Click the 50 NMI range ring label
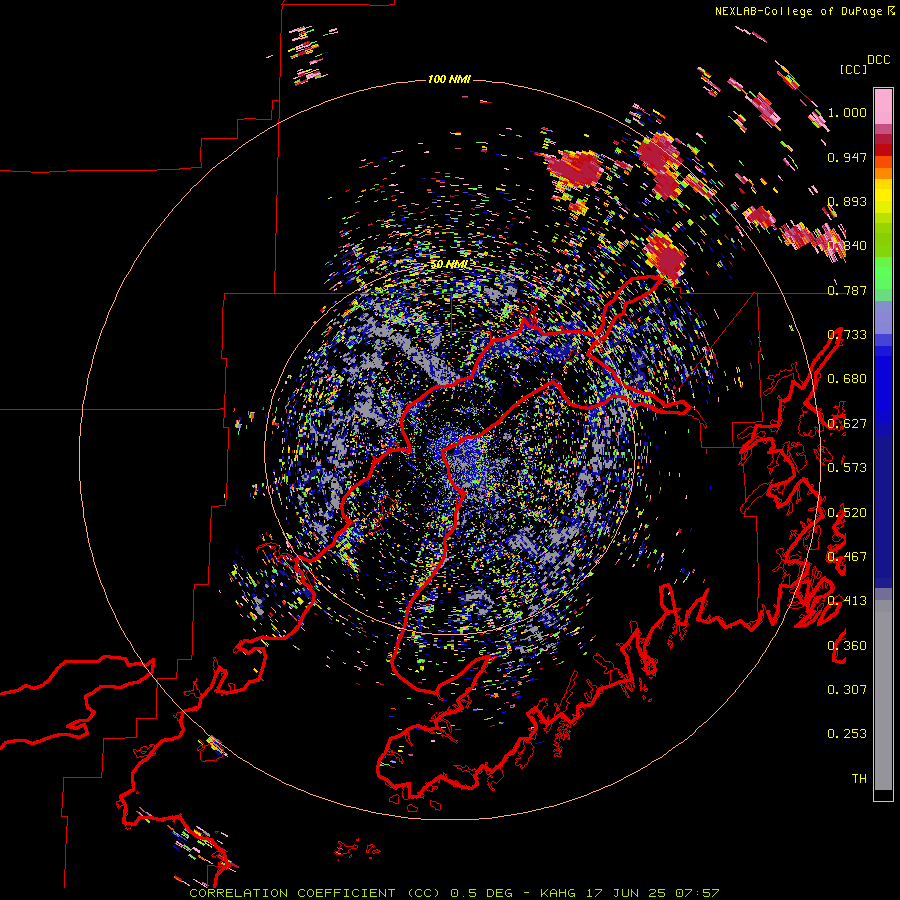Viewport: 900px width, 900px height. pos(449,265)
